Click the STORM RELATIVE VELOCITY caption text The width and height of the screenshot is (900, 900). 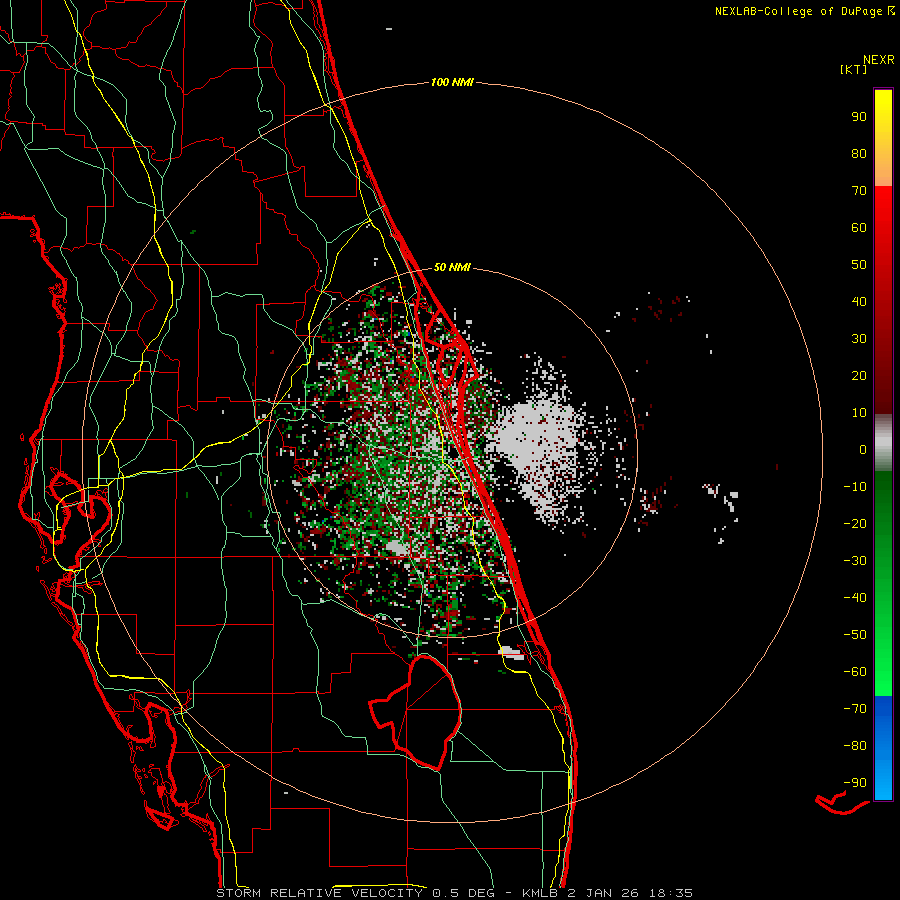coord(319,893)
